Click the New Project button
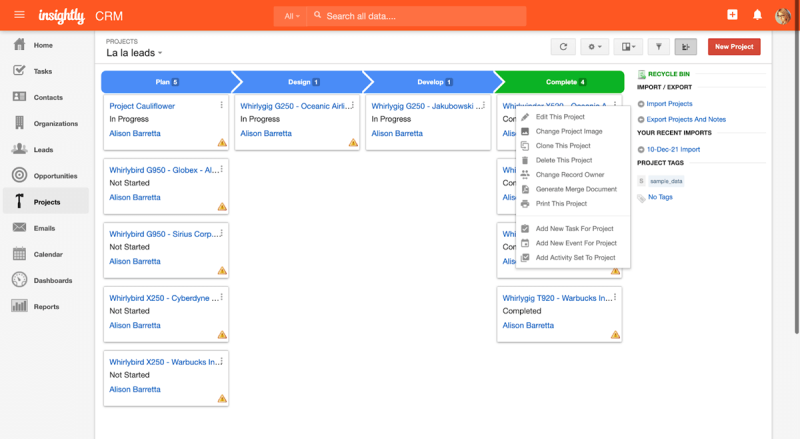800x439 pixels. click(x=734, y=46)
